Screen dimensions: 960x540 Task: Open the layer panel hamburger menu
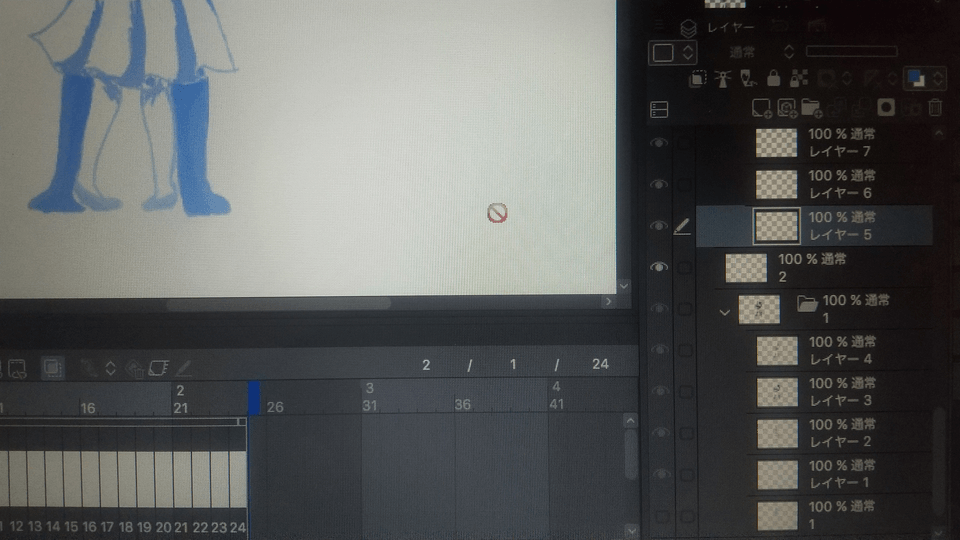pyautogui.click(x=659, y=24)
